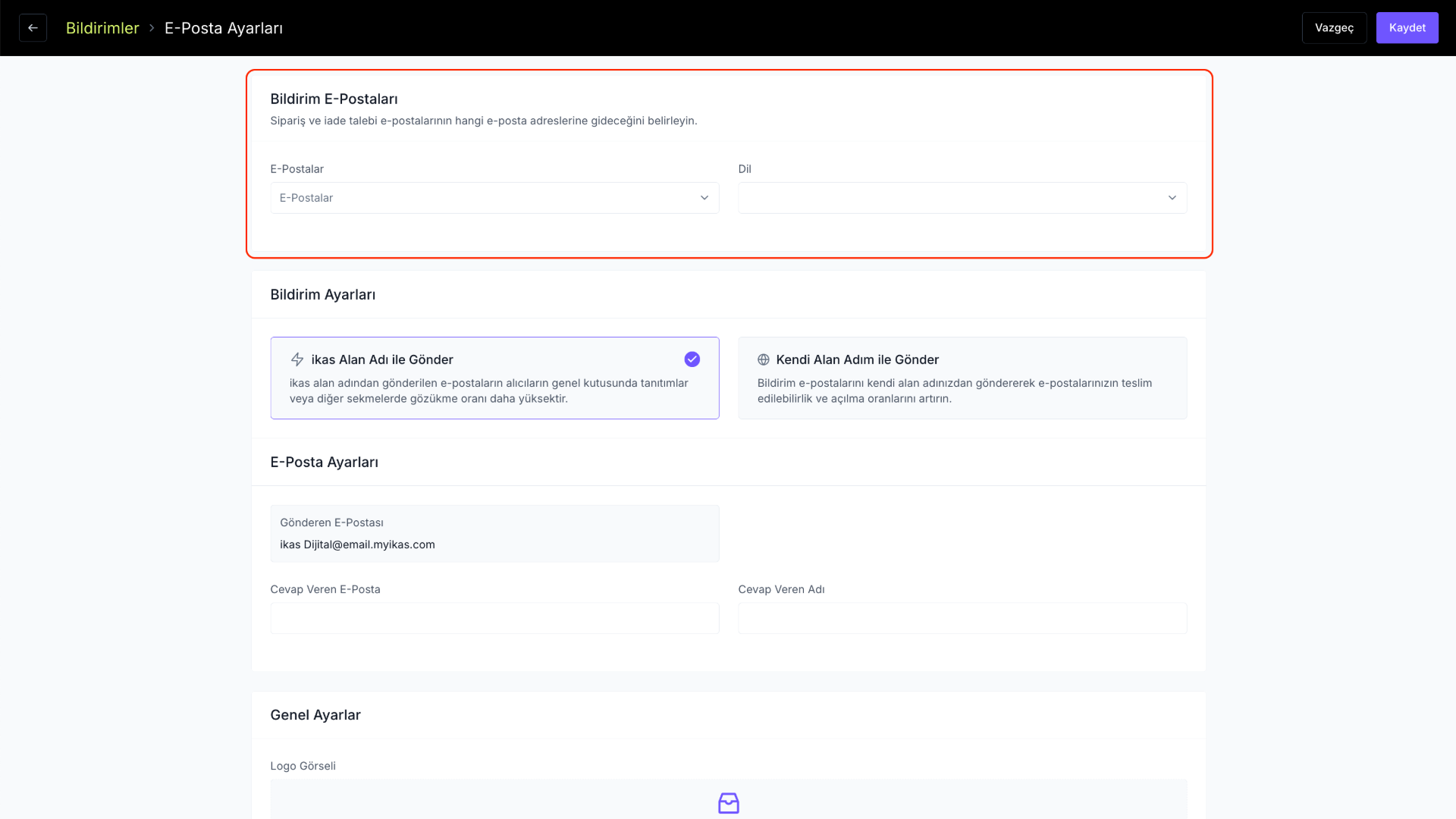The height and width of the screenshot is (819, 1456).
Task: Click the ikas Dijital@email.myikas.com text
Action: (x=357, y=544)
